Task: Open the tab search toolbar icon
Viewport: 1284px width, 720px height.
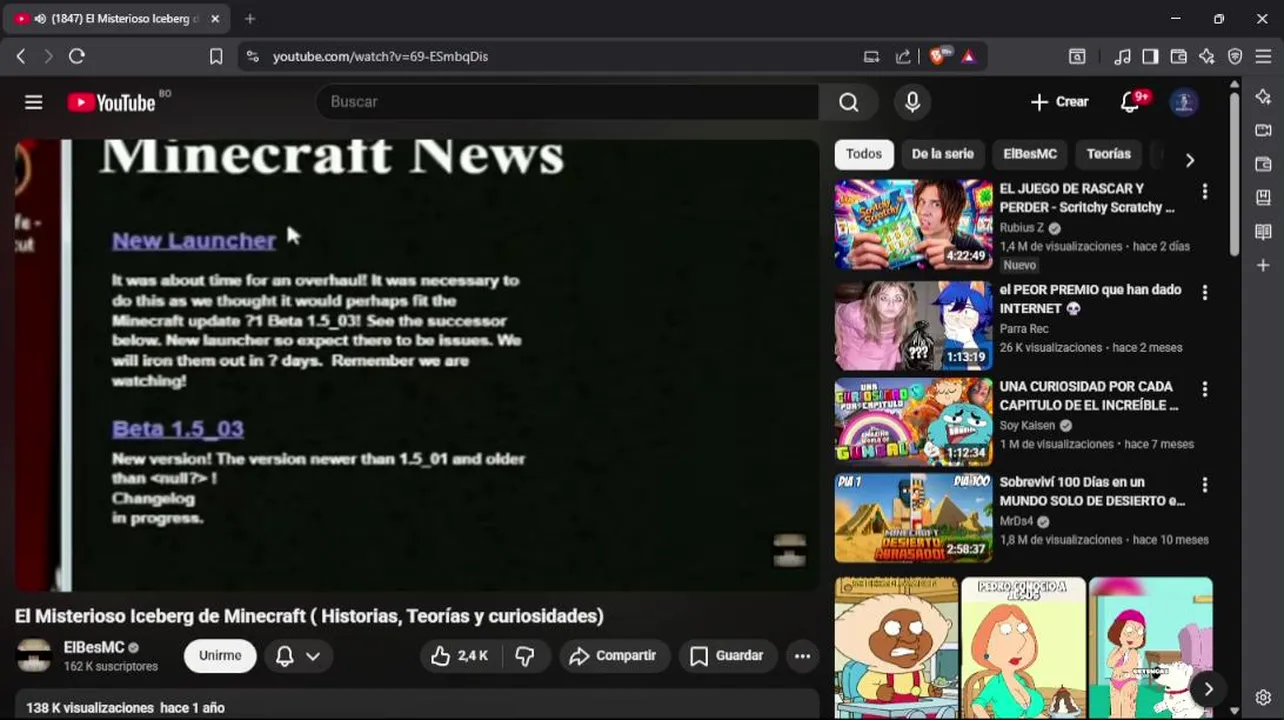Action: [x=1077, y=57]
